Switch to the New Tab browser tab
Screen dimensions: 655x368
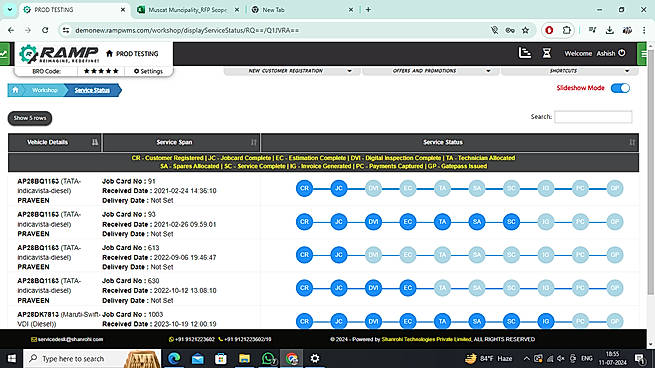(x=302, y=10)
